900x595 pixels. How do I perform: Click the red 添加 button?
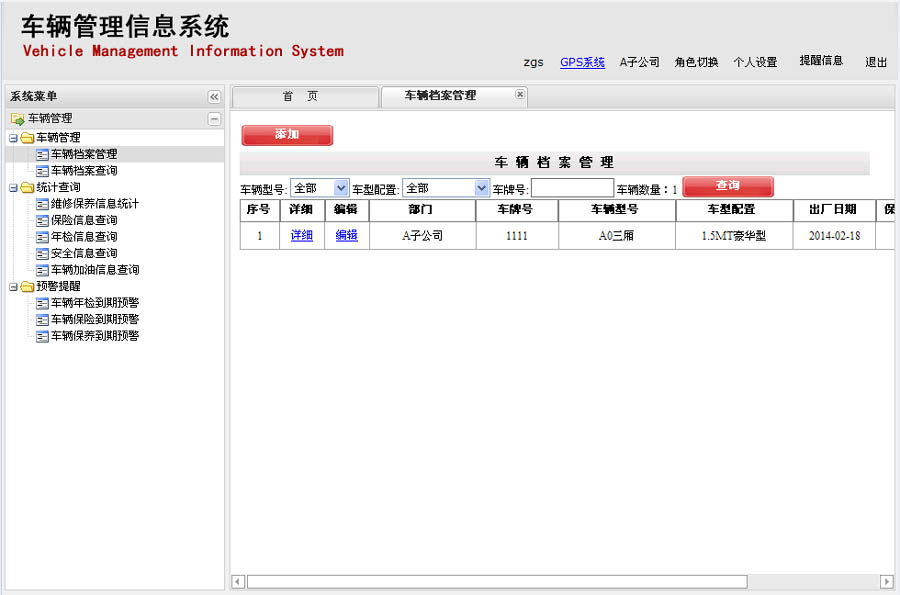(287, 135)
